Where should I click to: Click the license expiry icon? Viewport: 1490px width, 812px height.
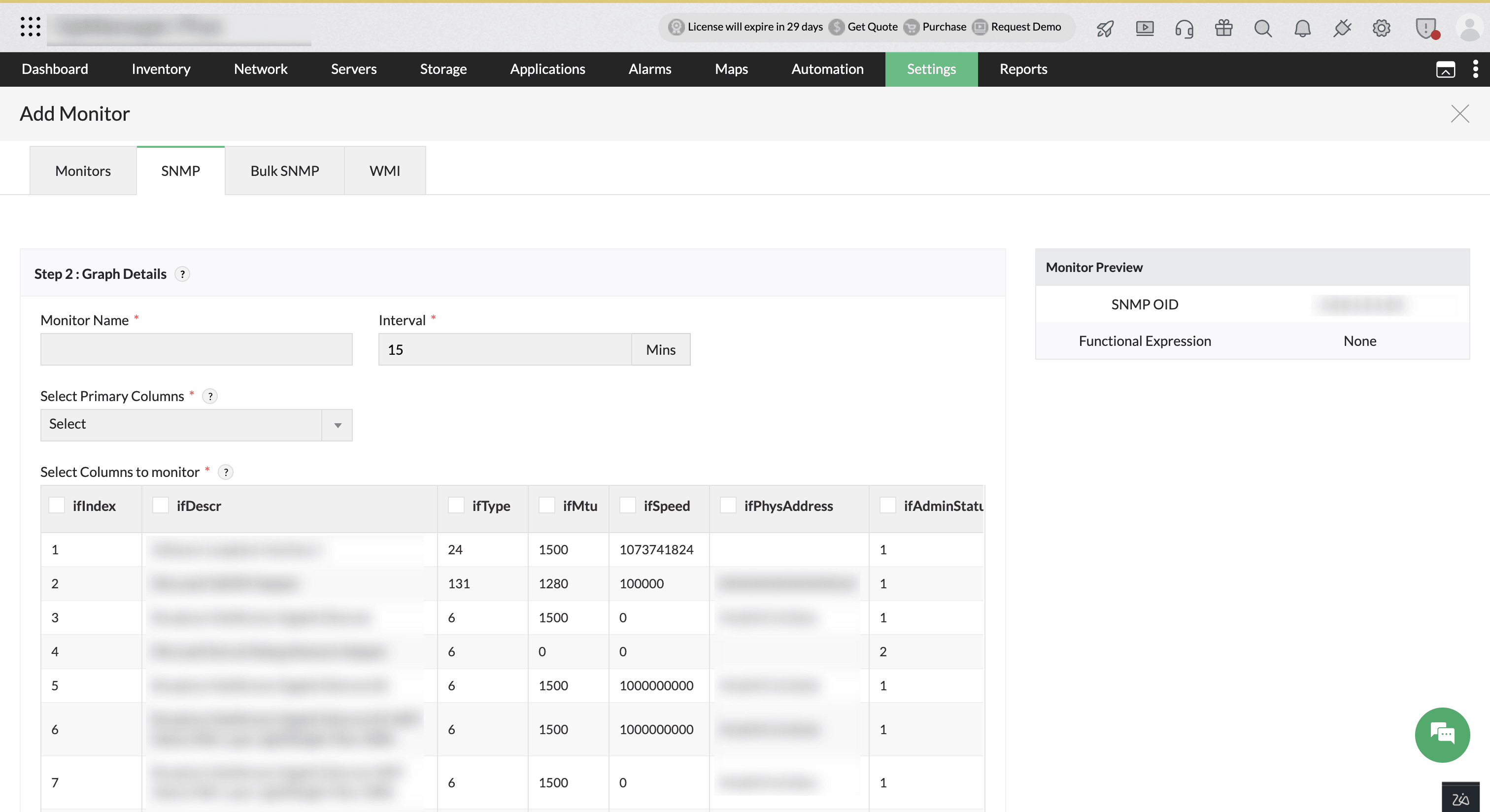(676, 27)
